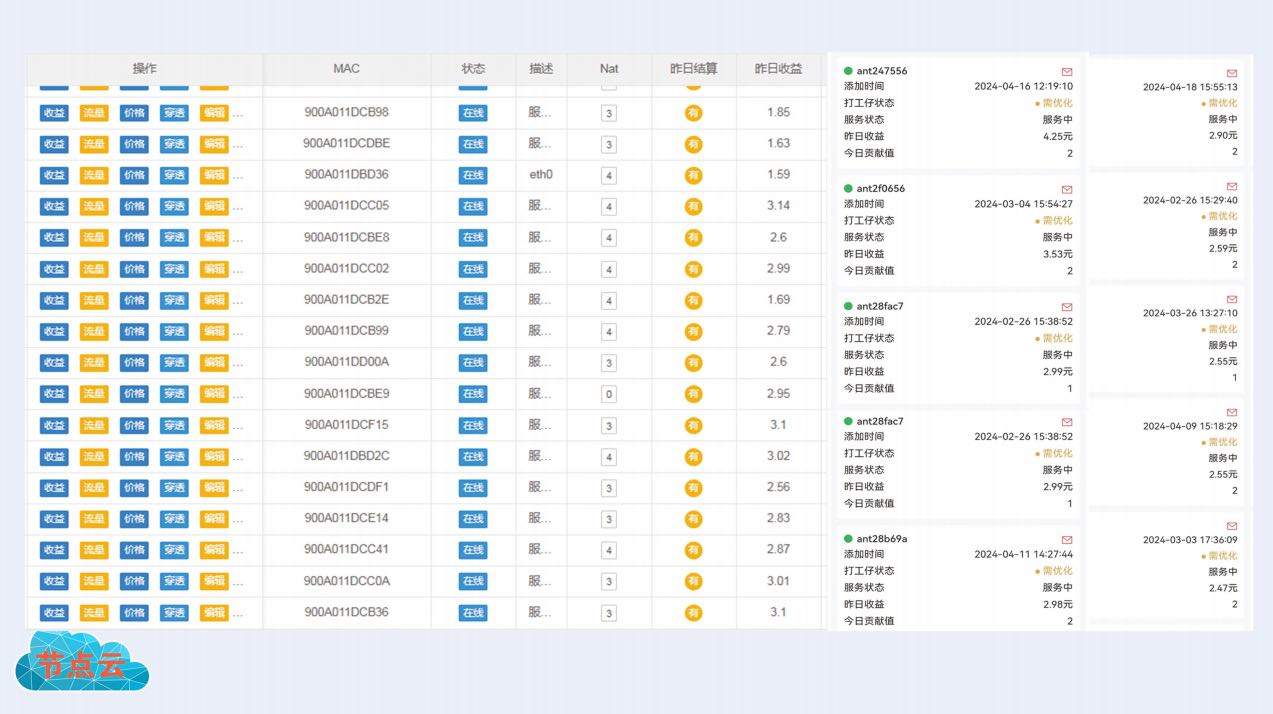The image size is (1273, 714).
Task: Click mail icon above 2024-04-18 15:55:13 card
Action: click(1232, 73)
